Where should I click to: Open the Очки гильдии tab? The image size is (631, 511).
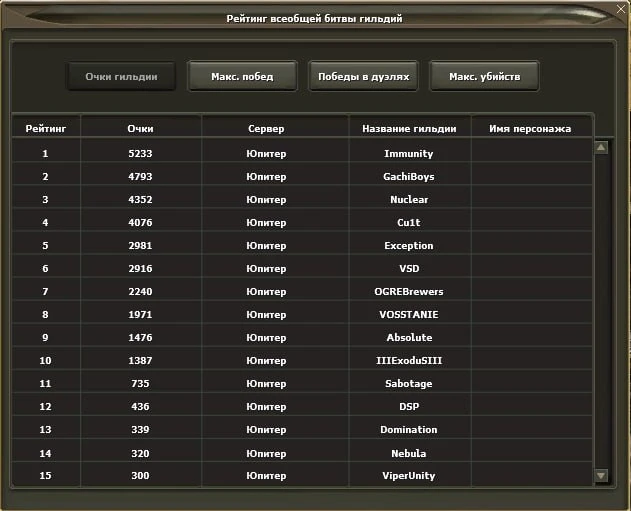tap(121, 76)
